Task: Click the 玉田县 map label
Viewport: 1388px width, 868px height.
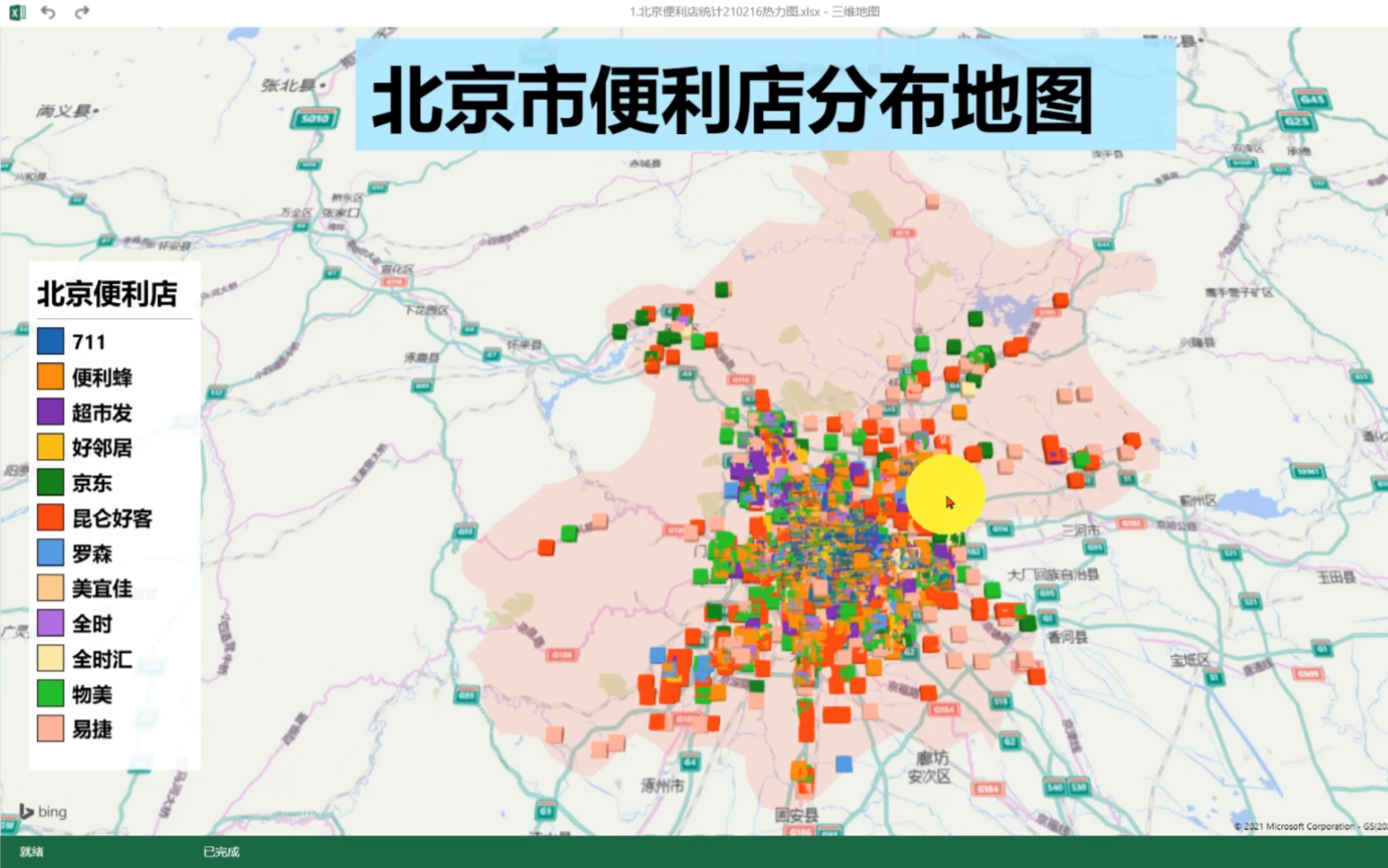Action: 1336,577
